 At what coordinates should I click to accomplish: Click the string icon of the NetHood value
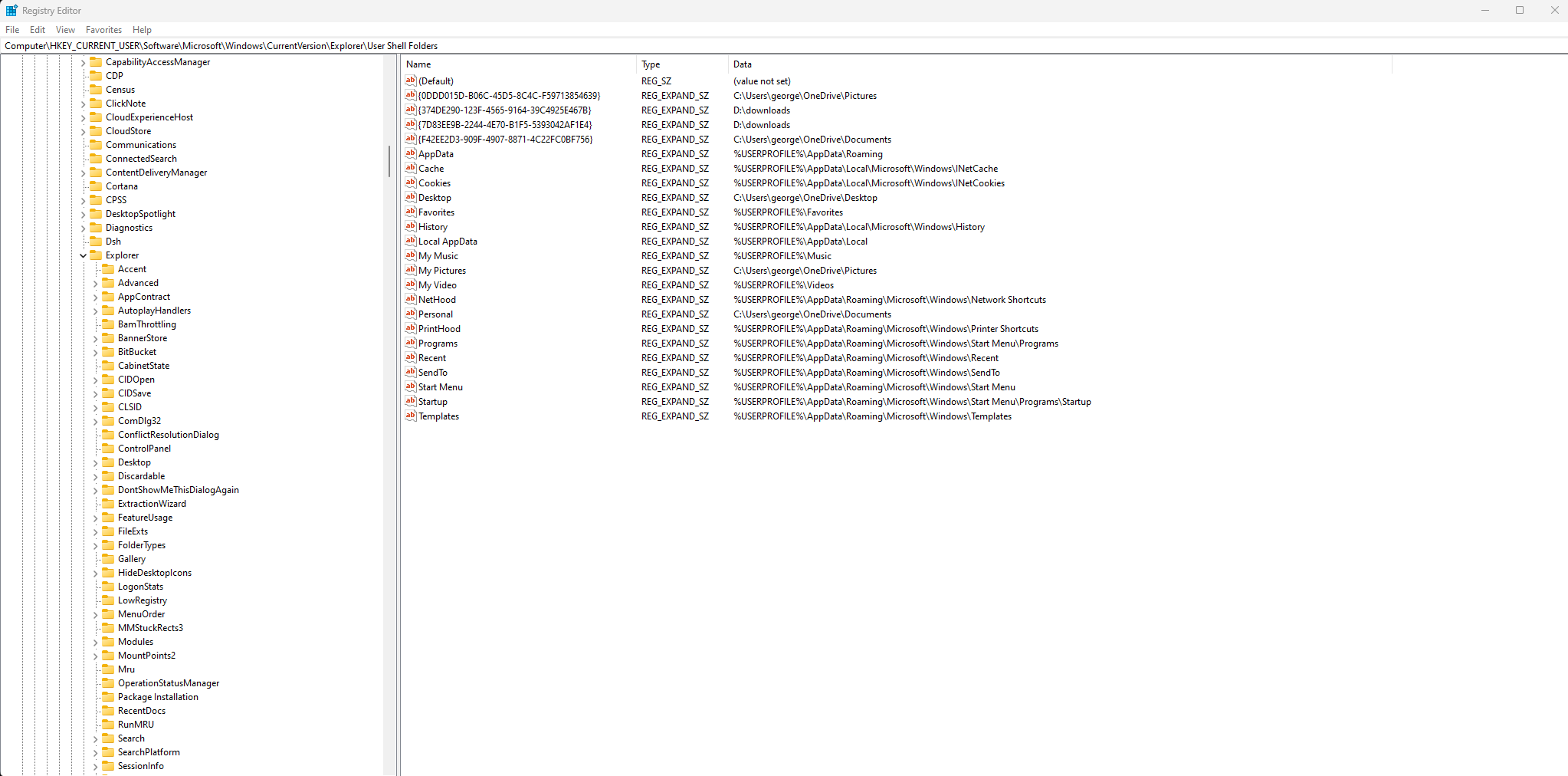pyautogui.click(x=411, y=299)
